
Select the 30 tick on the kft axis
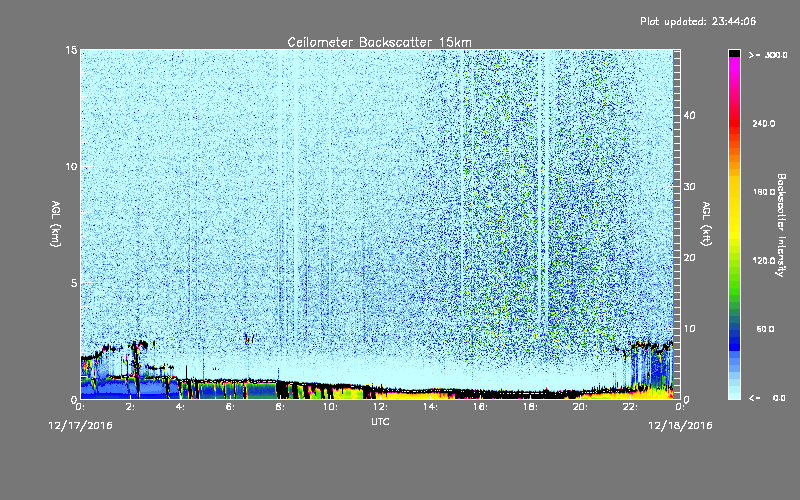[x=689, y=186]
